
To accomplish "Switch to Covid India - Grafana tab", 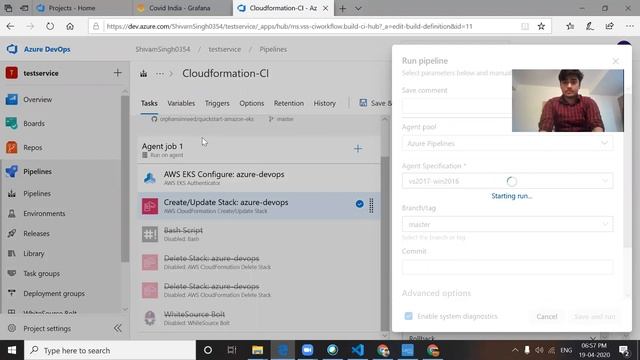I will pyautogui.click(x=182, y=8).
